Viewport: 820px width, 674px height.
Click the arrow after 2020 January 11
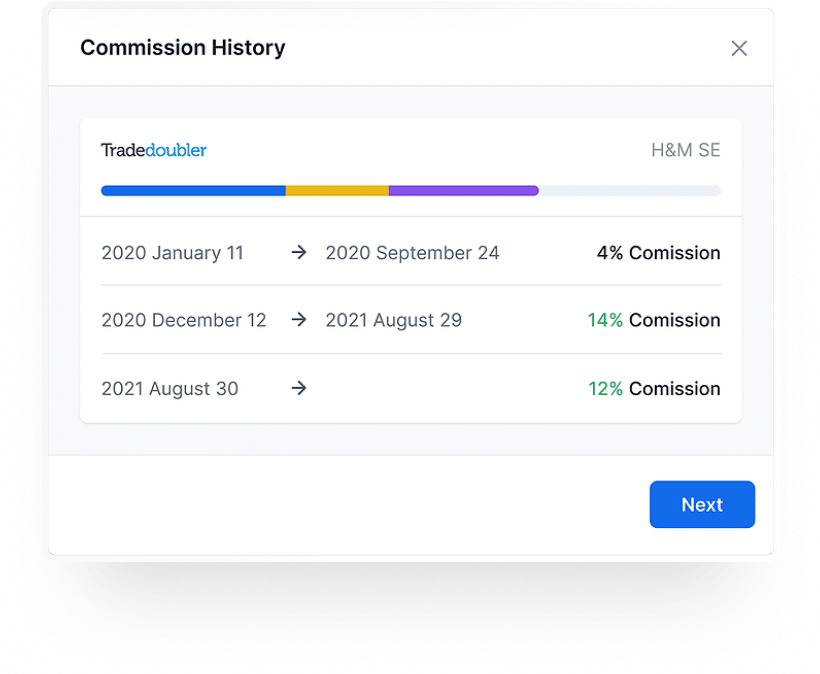click(298, 253)
